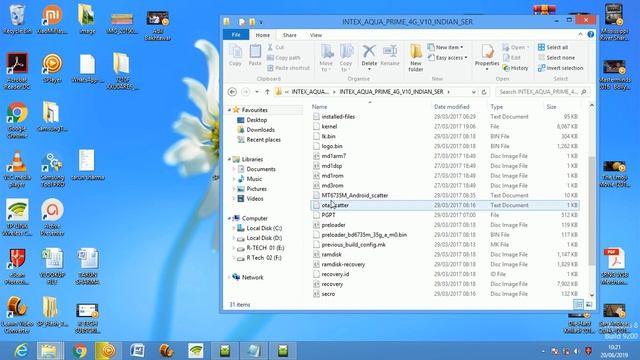Open Google Chrome desktop shortcut

17,120
